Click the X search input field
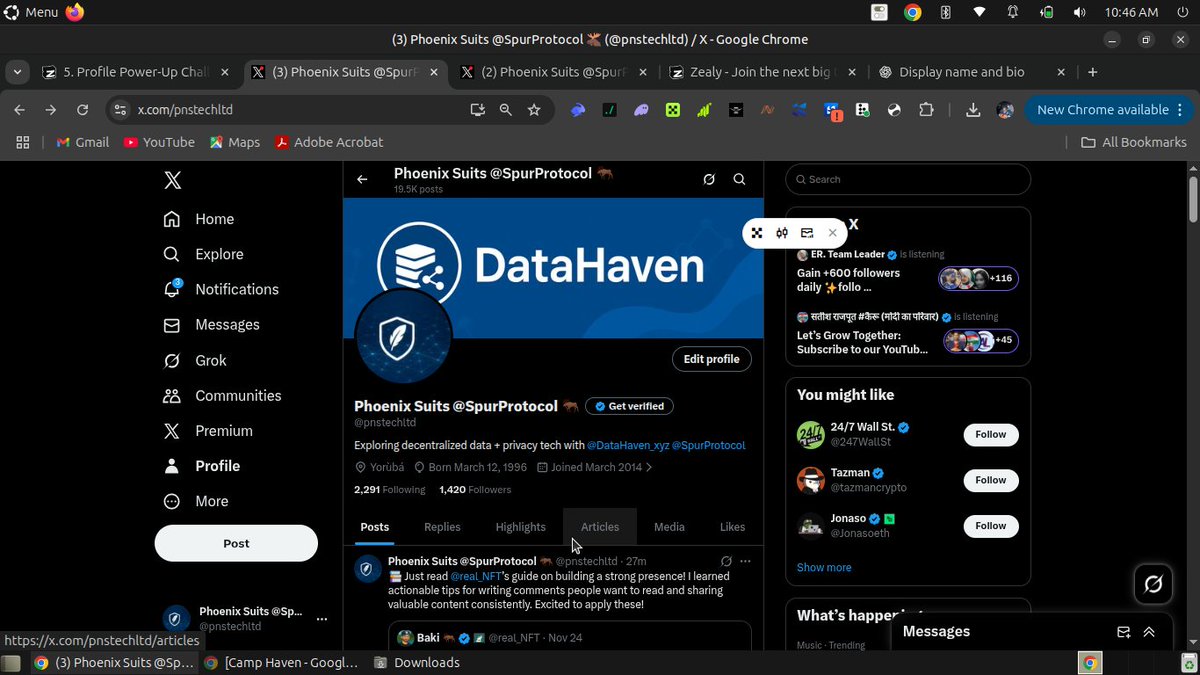Screen dimensions: 1200x675 pyautogui.click(x=908, y=179)
